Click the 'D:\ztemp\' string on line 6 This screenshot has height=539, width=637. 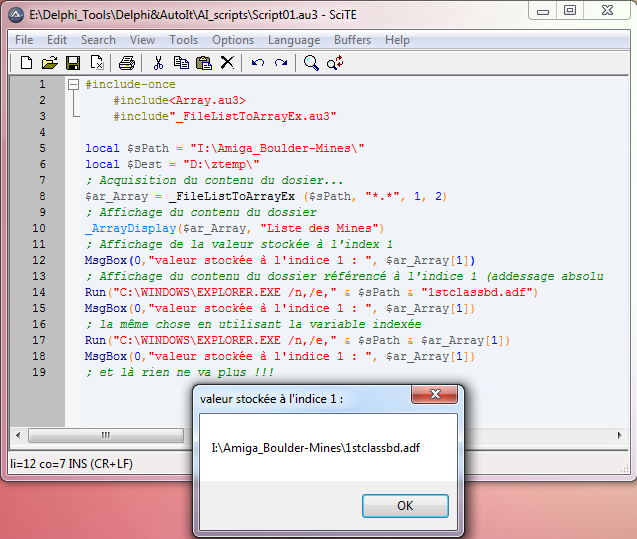click(221, 165)
